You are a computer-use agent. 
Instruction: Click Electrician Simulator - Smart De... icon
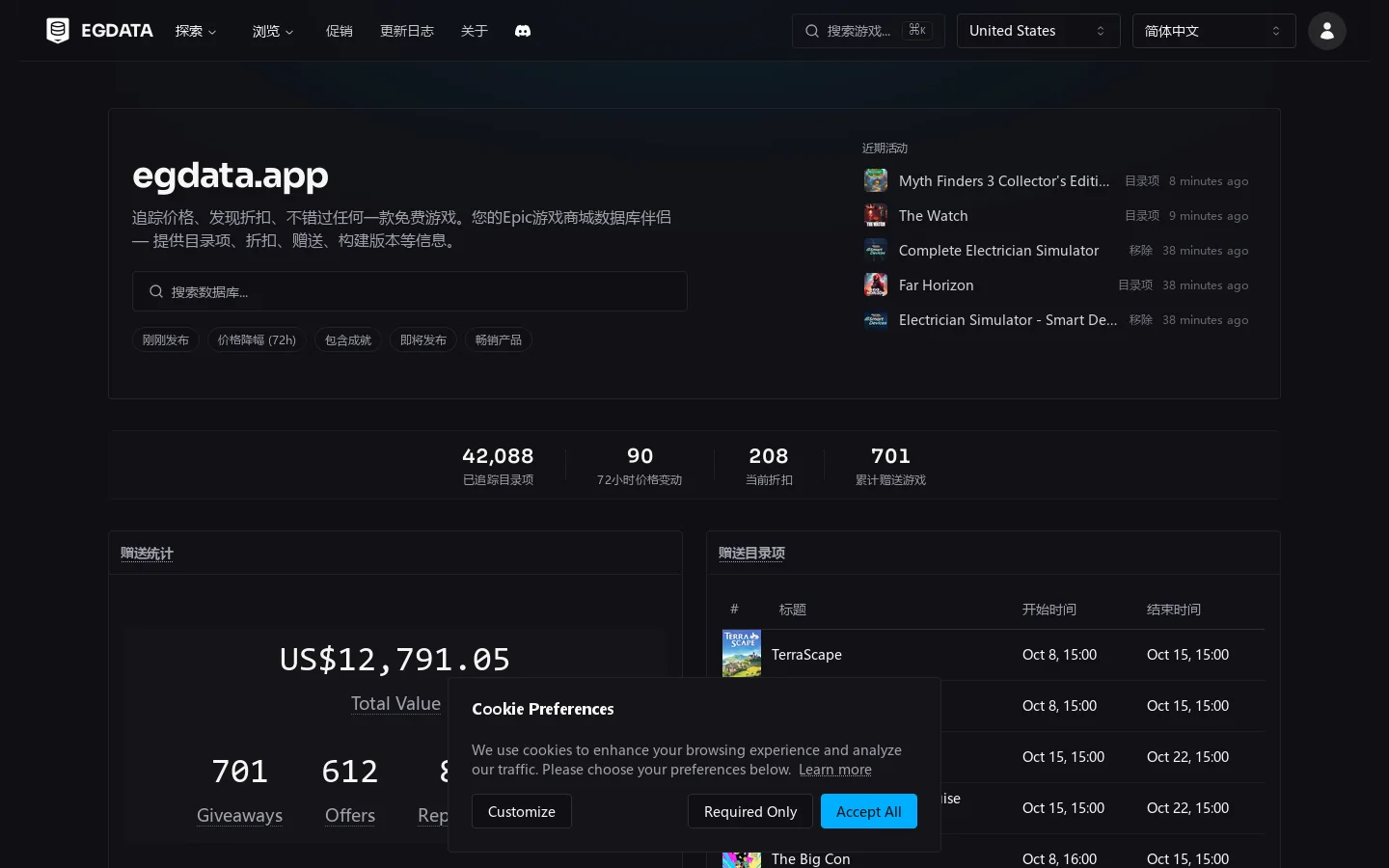coord(876,319)
